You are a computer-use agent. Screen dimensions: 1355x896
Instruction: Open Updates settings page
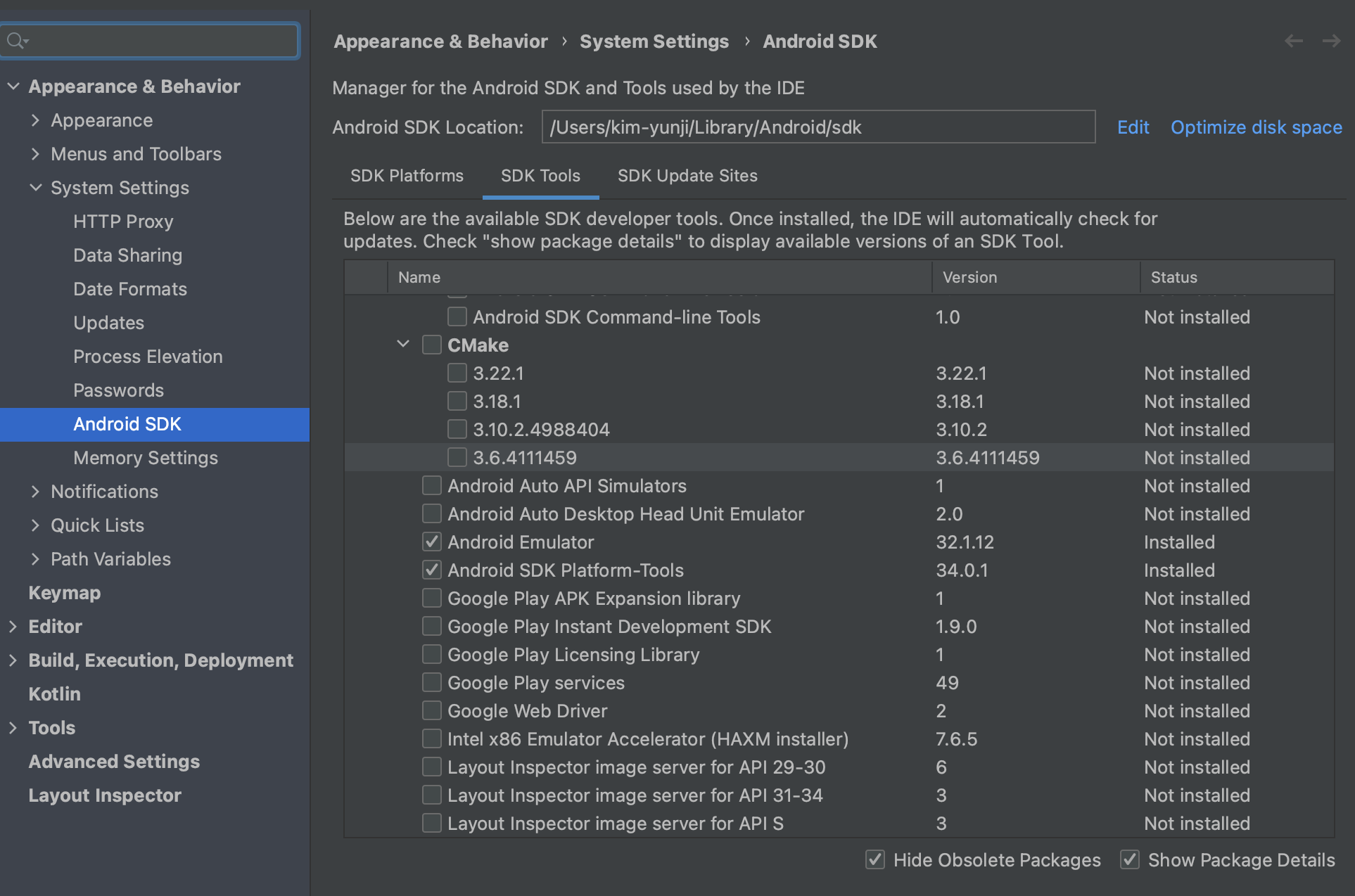point(108,323)
